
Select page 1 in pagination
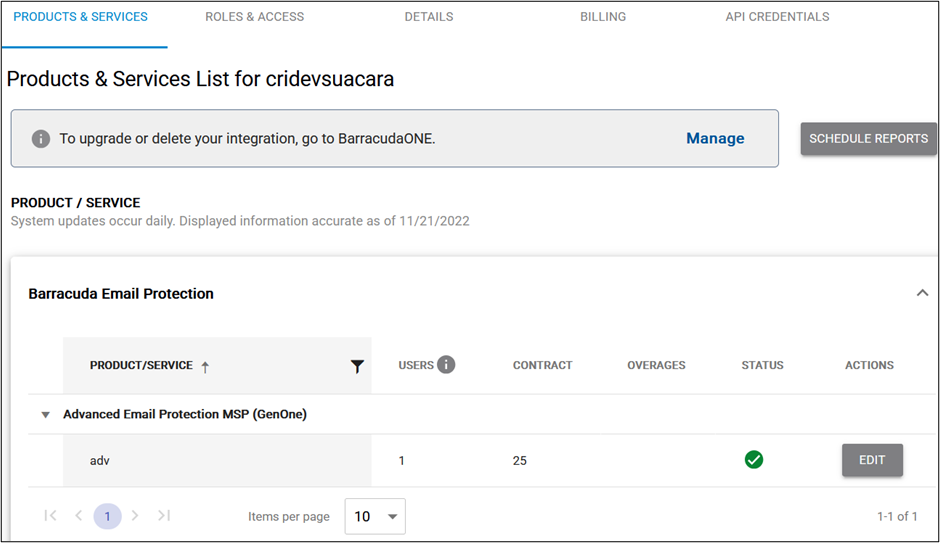coord(108,516)
